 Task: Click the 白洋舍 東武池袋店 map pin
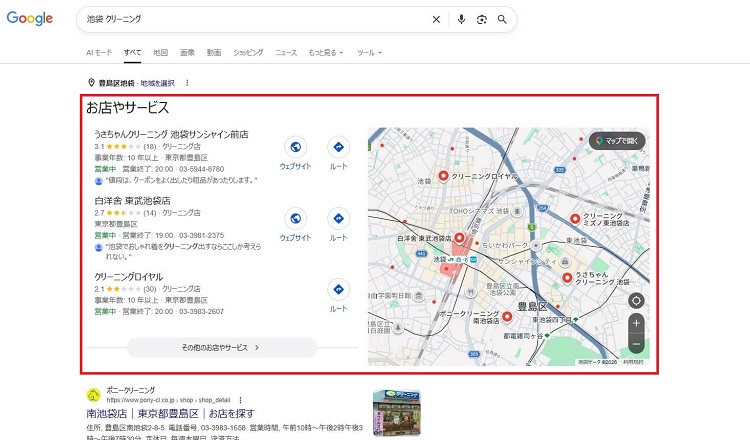(459, 237)
